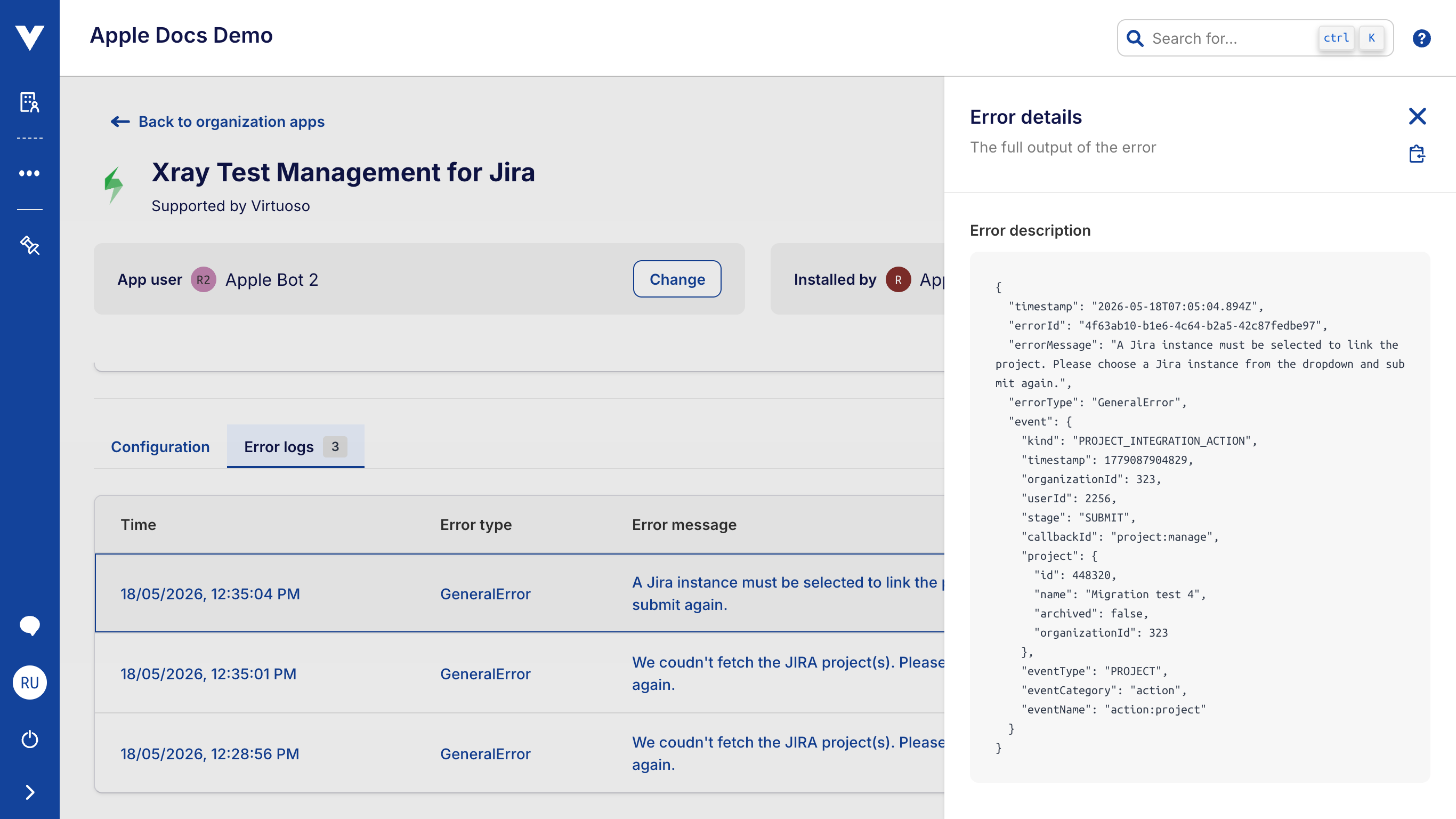The height and width of the screenshot is (819, 1456).
Task: Click the "timestamp": "2026-05-18" JSON line
Action: coord(1136,307)
